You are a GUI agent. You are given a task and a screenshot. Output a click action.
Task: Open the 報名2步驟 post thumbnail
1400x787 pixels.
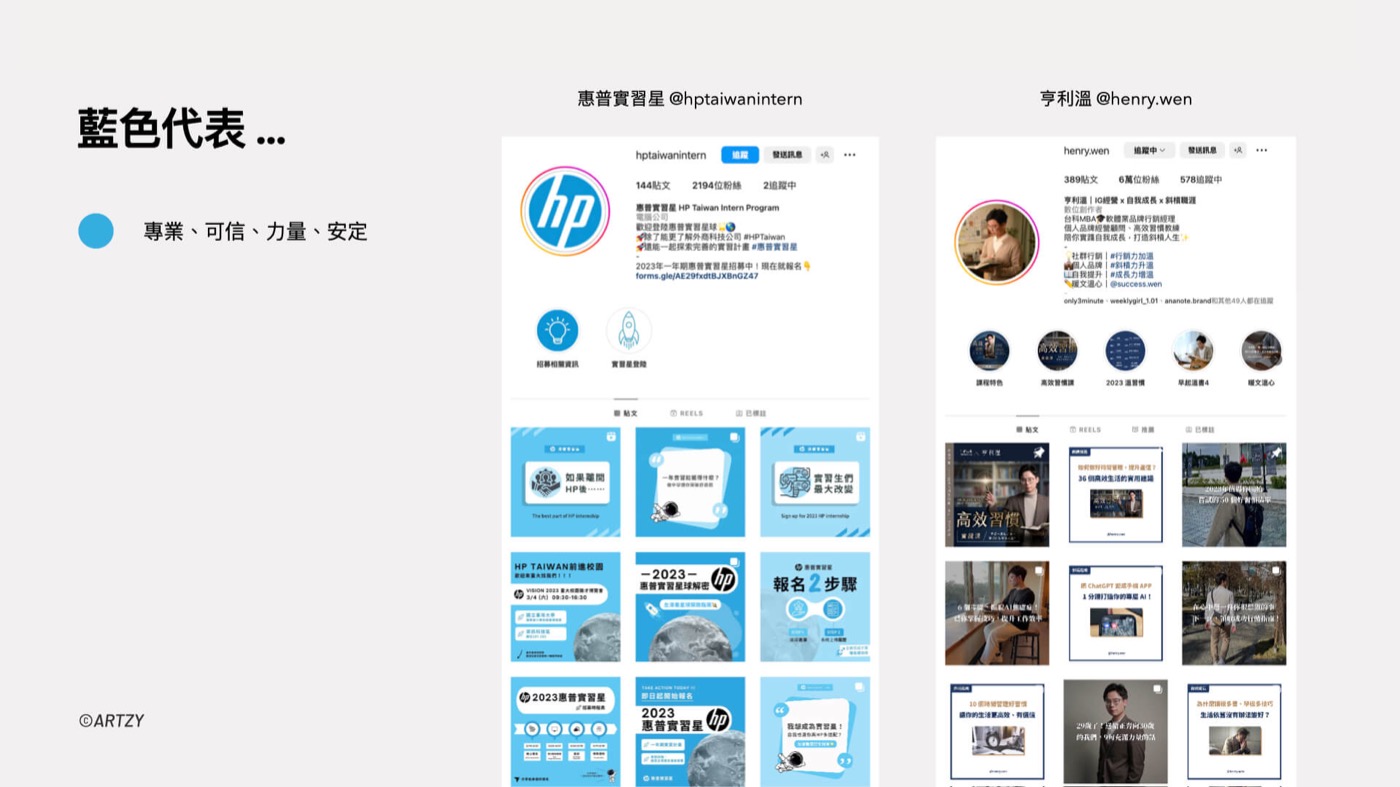click(815, 607)
